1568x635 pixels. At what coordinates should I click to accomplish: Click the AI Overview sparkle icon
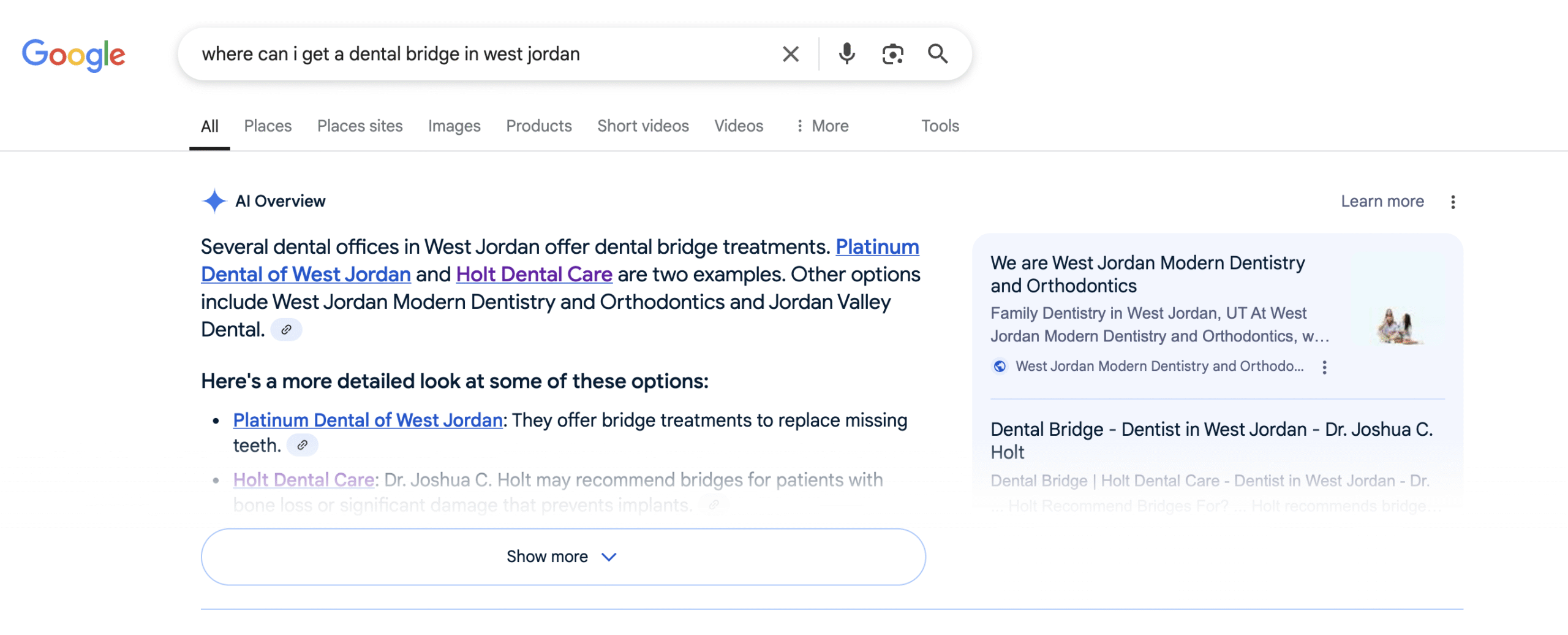214,201
